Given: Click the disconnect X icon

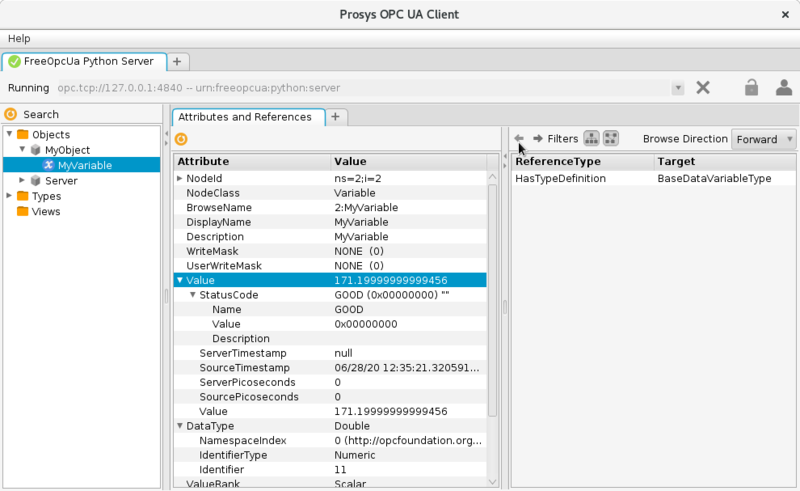Looking at the screenshot, I should click(x=703, y=88).
